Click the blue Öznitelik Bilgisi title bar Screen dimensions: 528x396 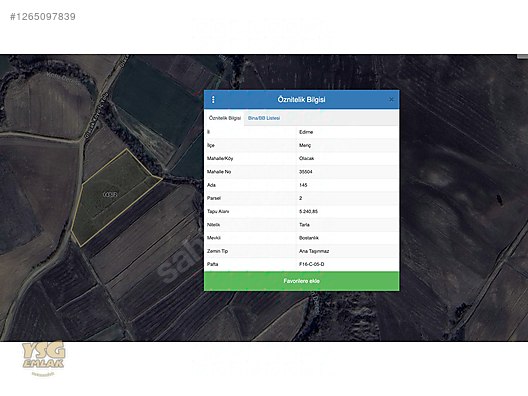pos(302,100)
